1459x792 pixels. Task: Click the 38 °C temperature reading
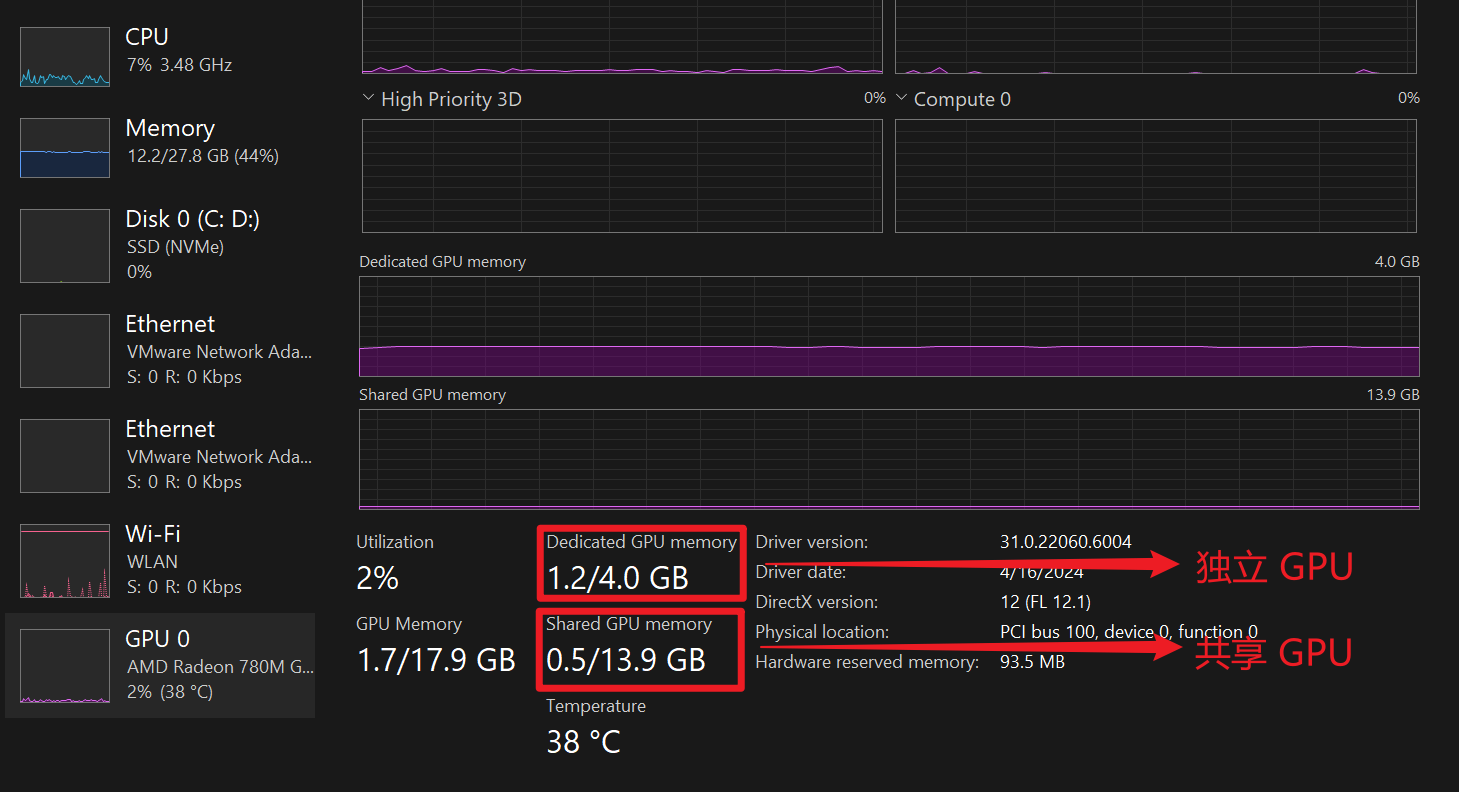coord(583,742)
